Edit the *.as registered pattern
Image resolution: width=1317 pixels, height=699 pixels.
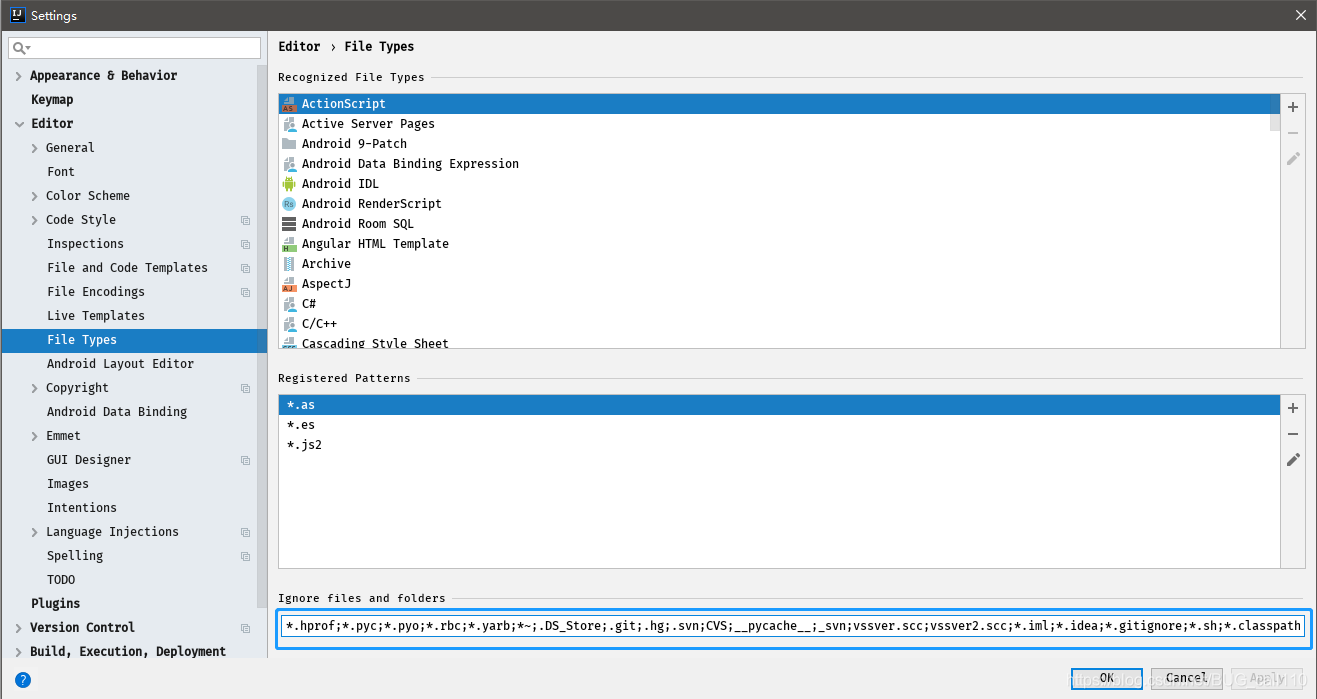(1293, 459)
